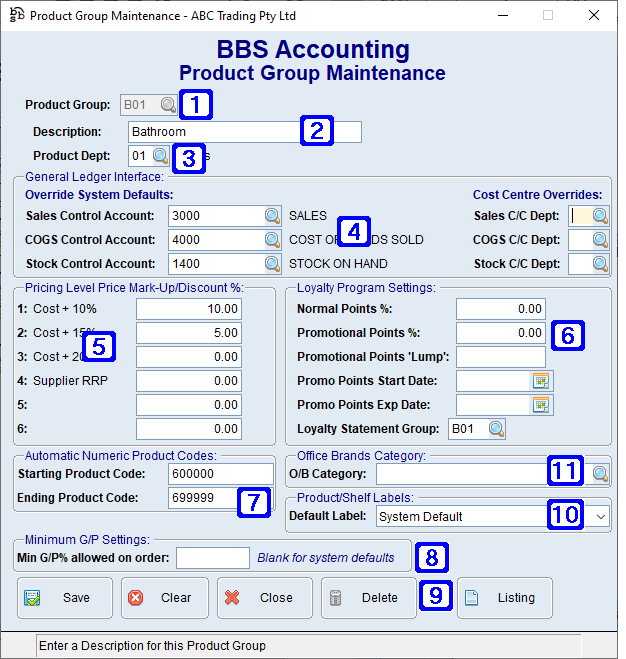Search Stock Control Account lookup icon

(272, 264)
